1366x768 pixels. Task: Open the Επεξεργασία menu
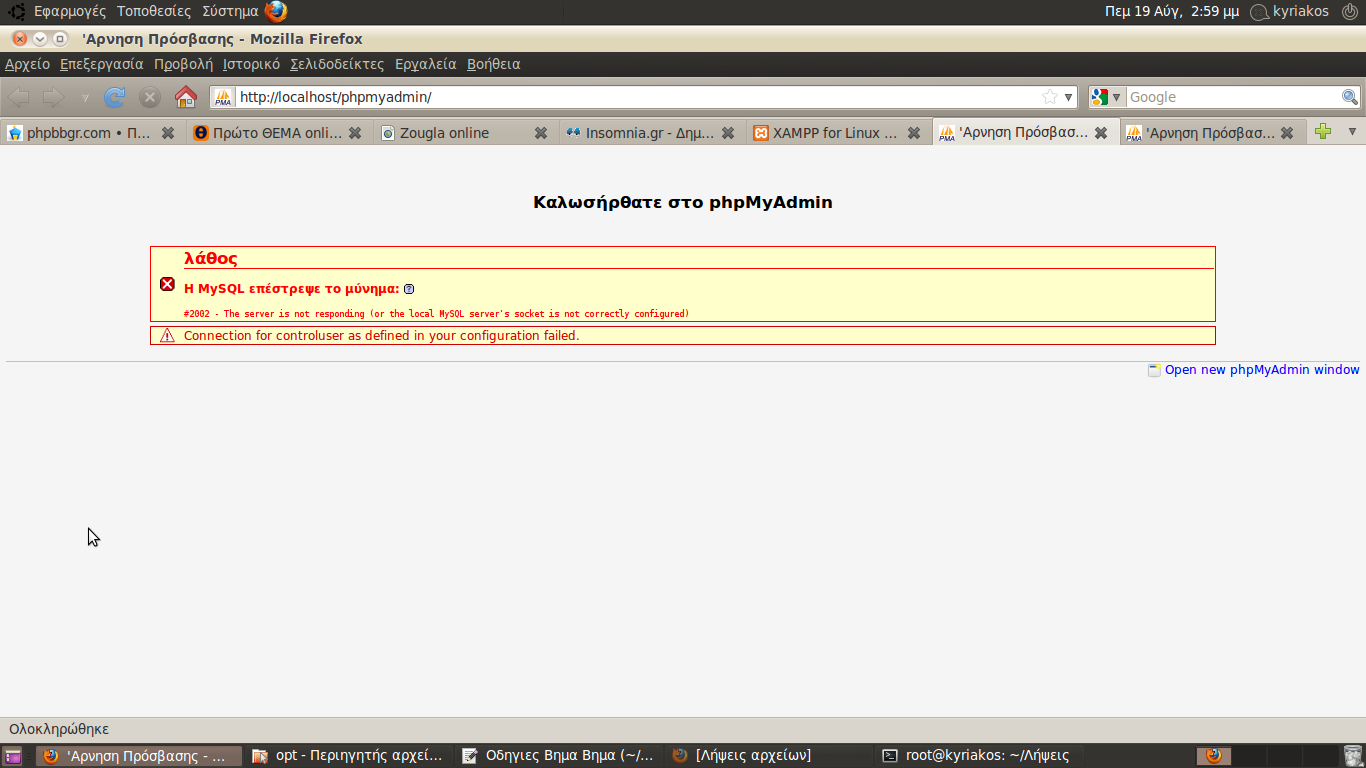(x=102, y=64)
